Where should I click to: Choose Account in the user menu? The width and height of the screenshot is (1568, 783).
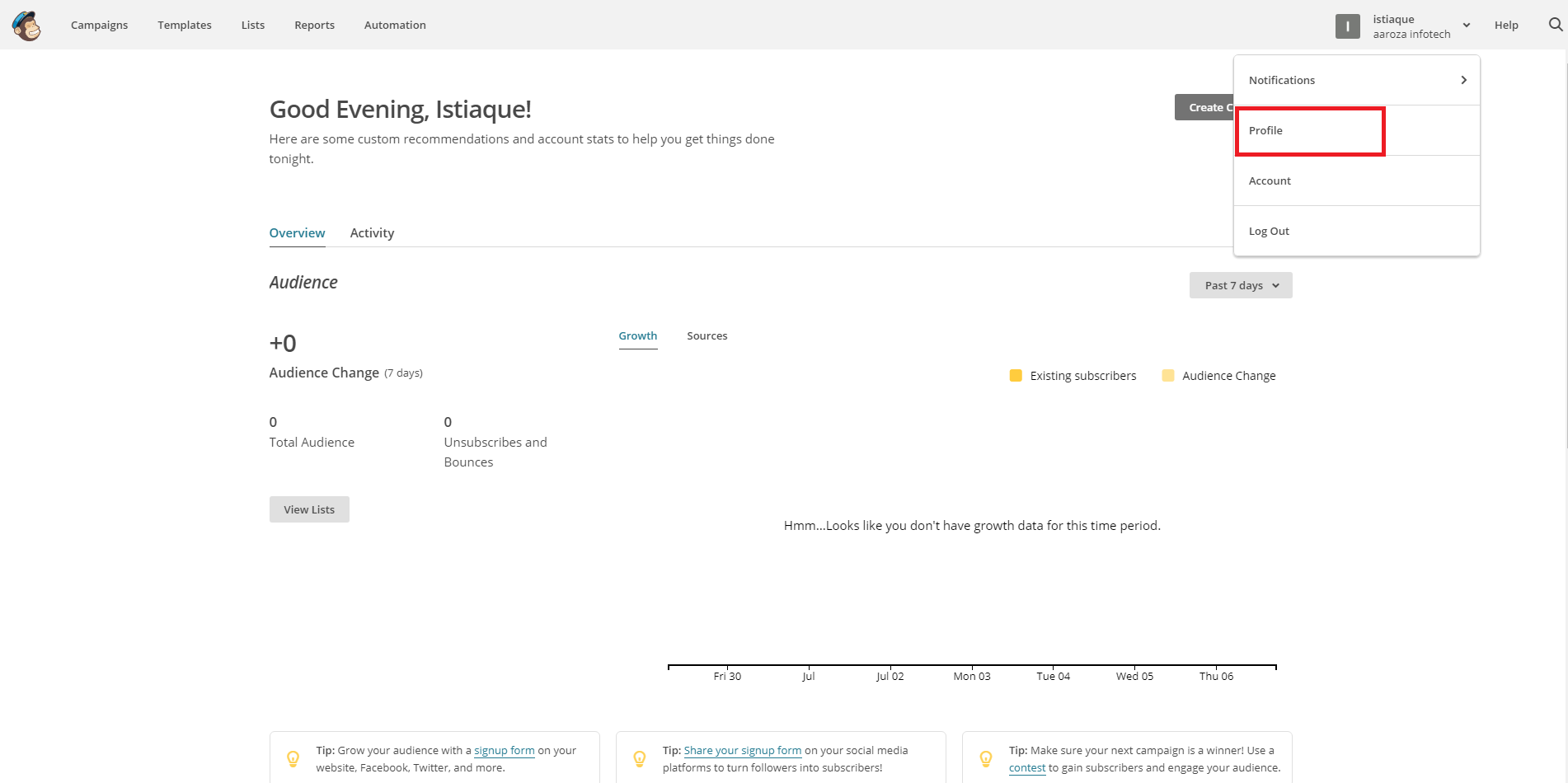tap(1270, 181)
